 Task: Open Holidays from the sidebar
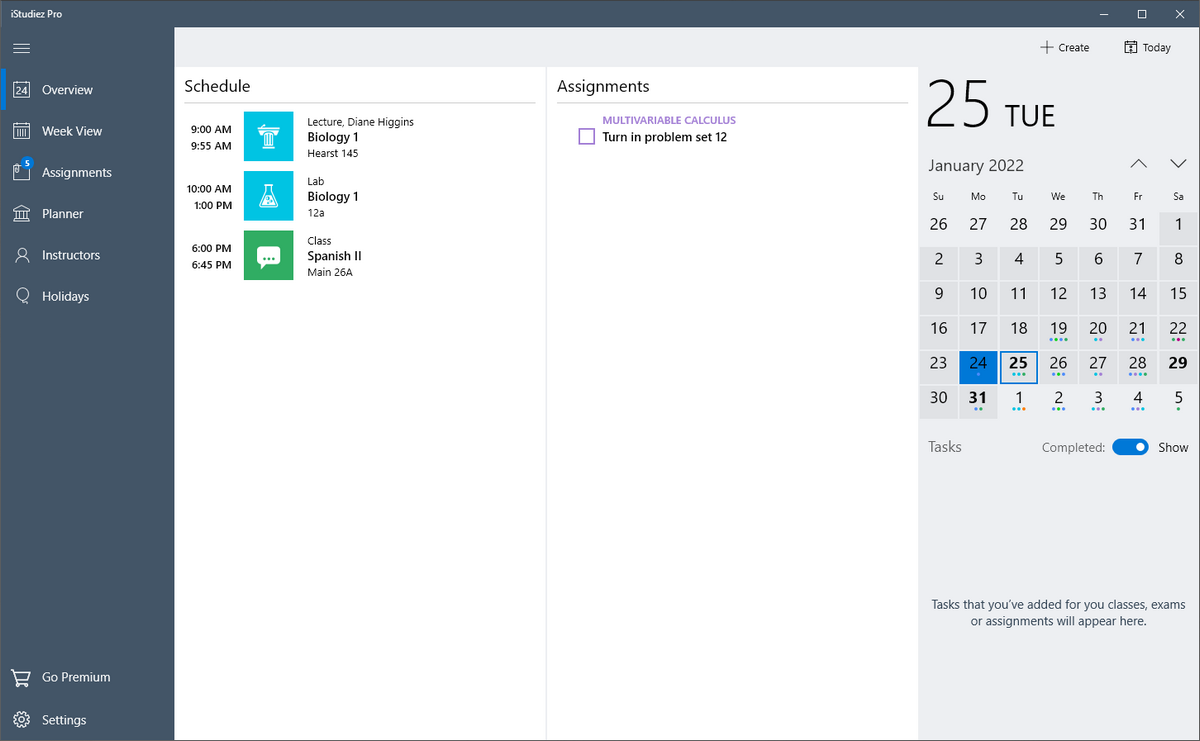[65, 296]
